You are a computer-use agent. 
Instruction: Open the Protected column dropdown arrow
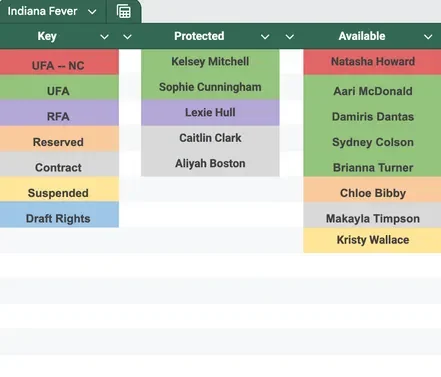coord(265,37)
